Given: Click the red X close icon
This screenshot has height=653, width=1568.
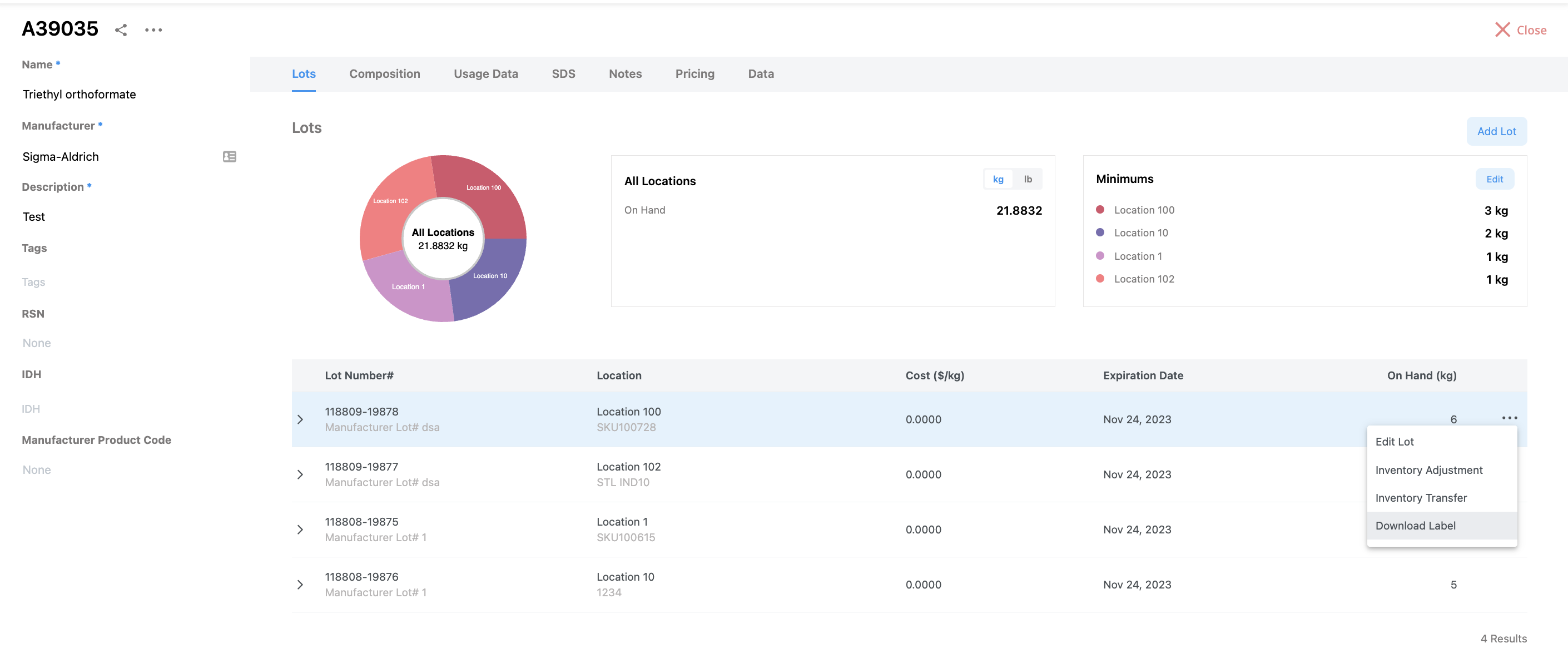Looking at the screenshot, I should [x=1502, y=30].
